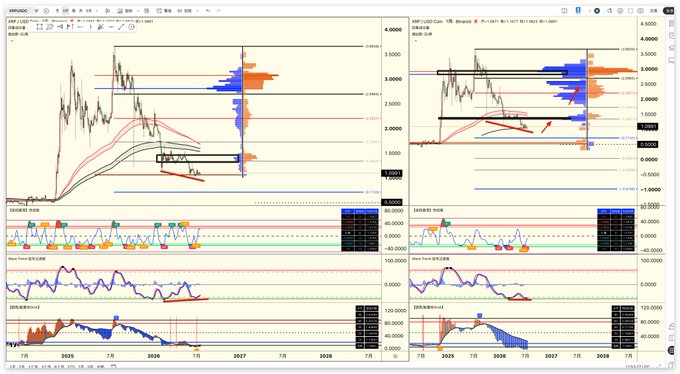Screen dimensions: 680x374
Task: Click the 2027 label on the left time axis
Action: click(x=240, y=356)
